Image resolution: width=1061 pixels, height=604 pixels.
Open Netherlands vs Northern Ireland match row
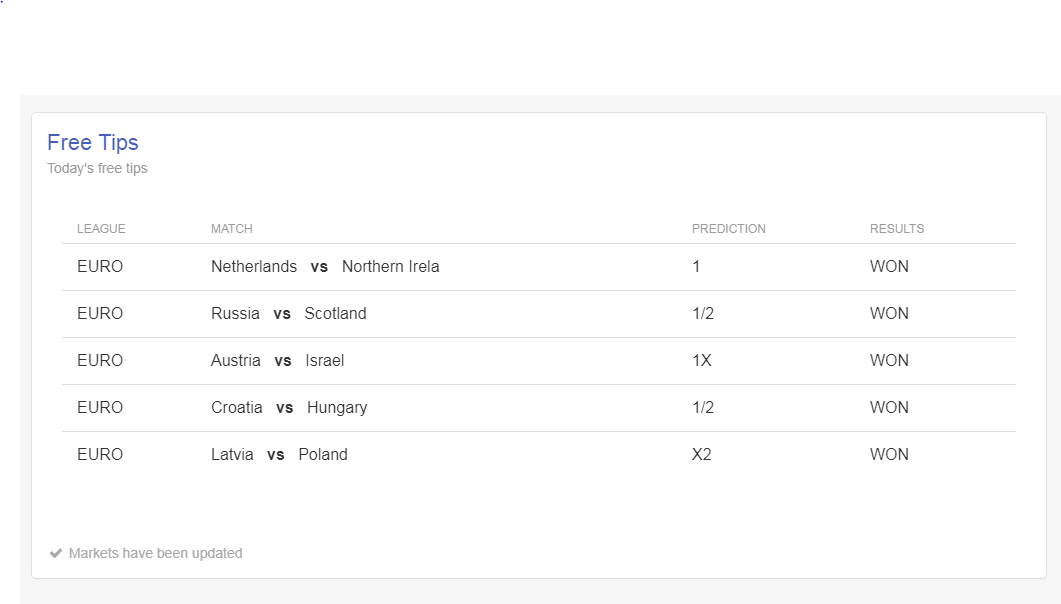click(x=539, y=267)
